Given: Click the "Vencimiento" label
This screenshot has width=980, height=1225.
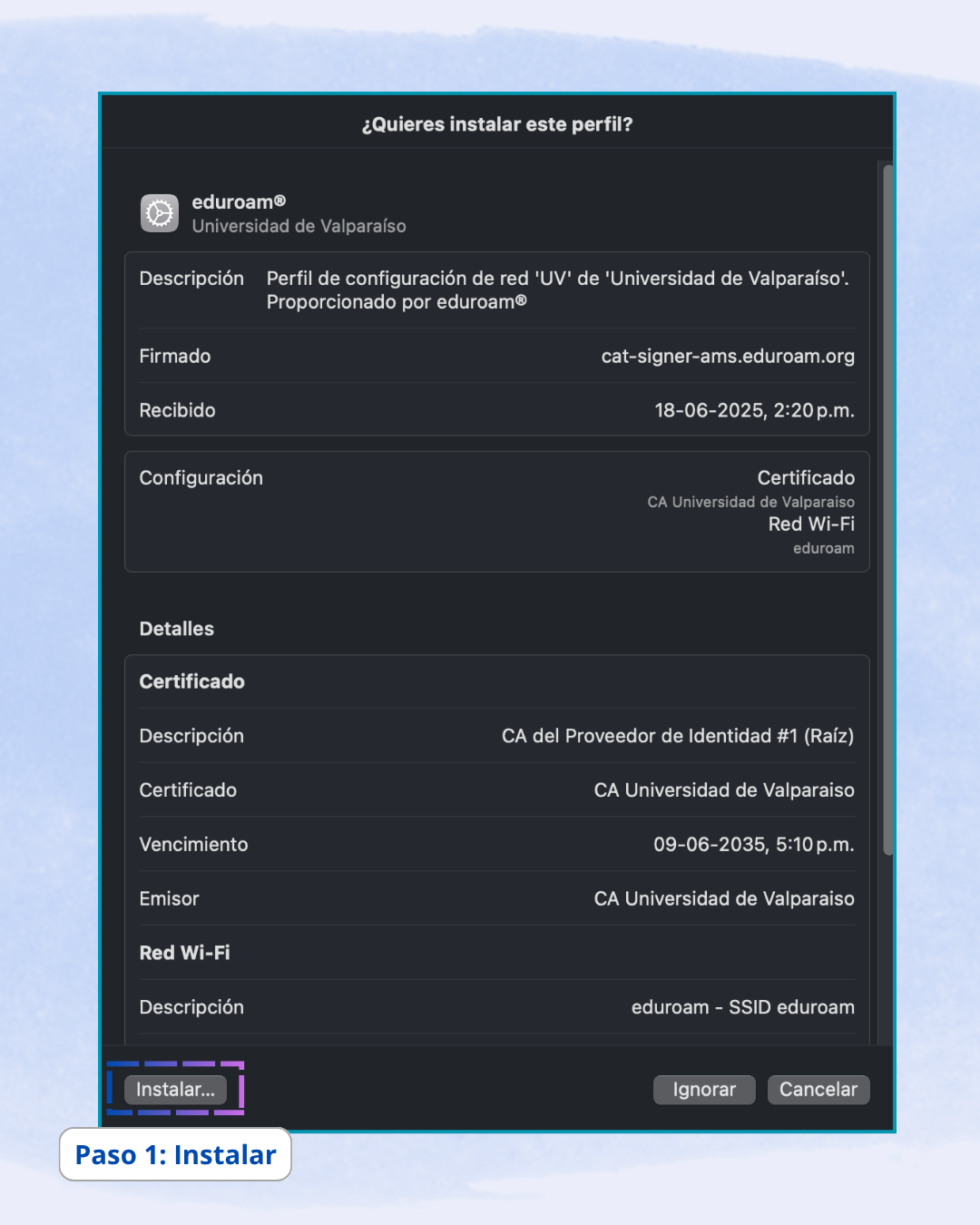Looking at the screenshot, I should click(x=194, y=845).
